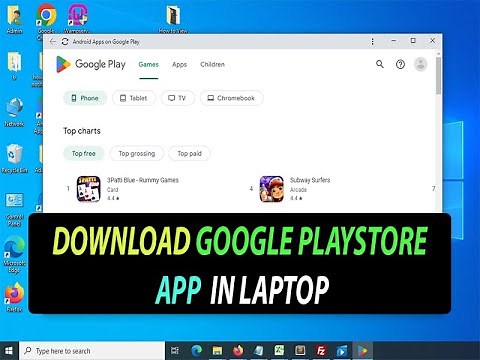The height and width of the screenshot is (360, 480).
Task: Open FileZilla from the taskbar
Action: pos(321,351)
